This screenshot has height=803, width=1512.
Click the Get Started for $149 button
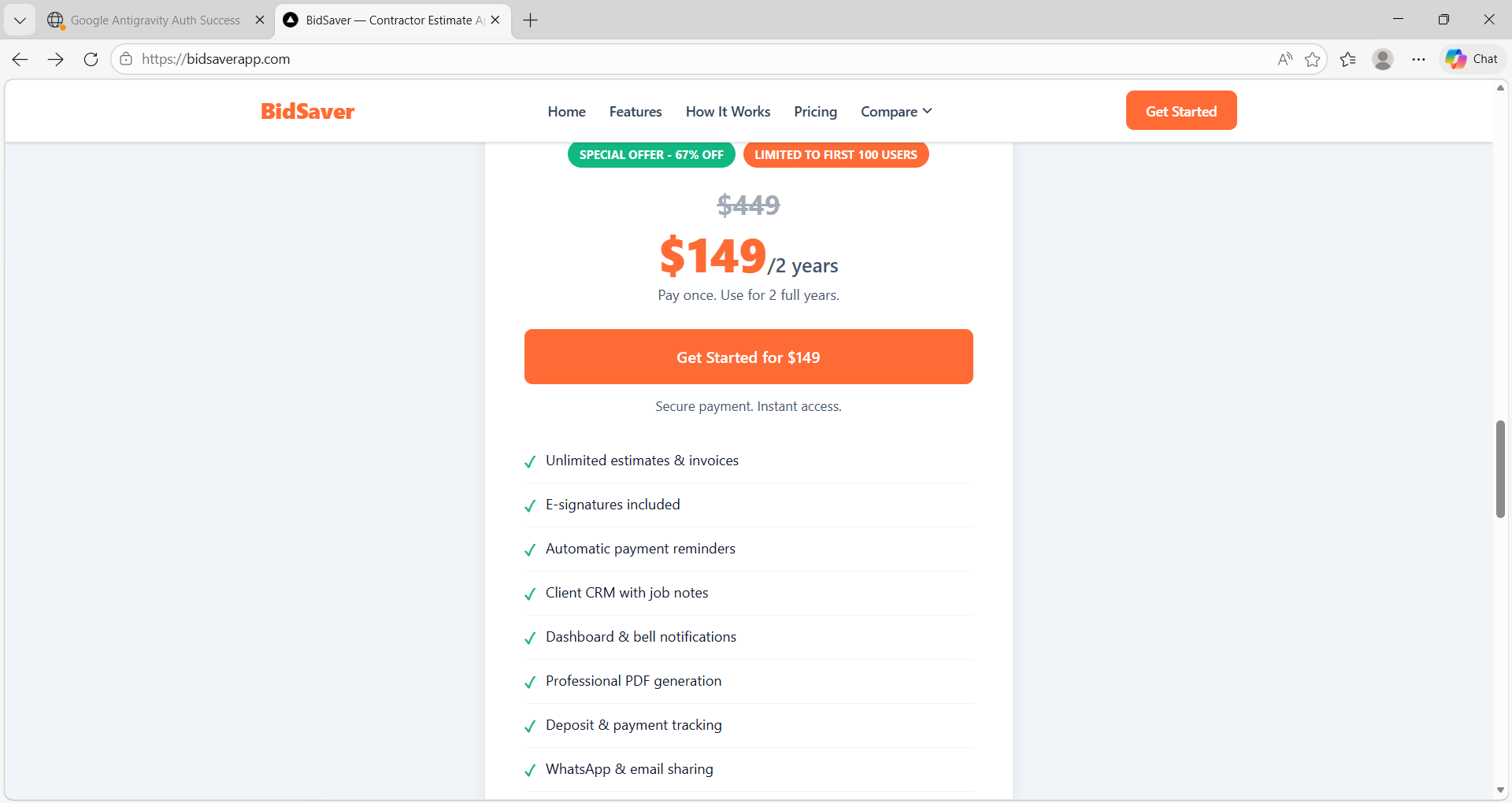[x=747, y=357]
